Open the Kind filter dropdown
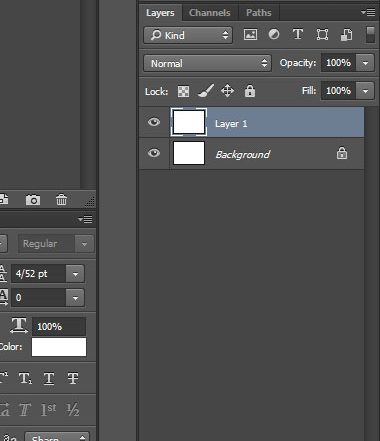This screenshot has height=441, width=380. 188,35
